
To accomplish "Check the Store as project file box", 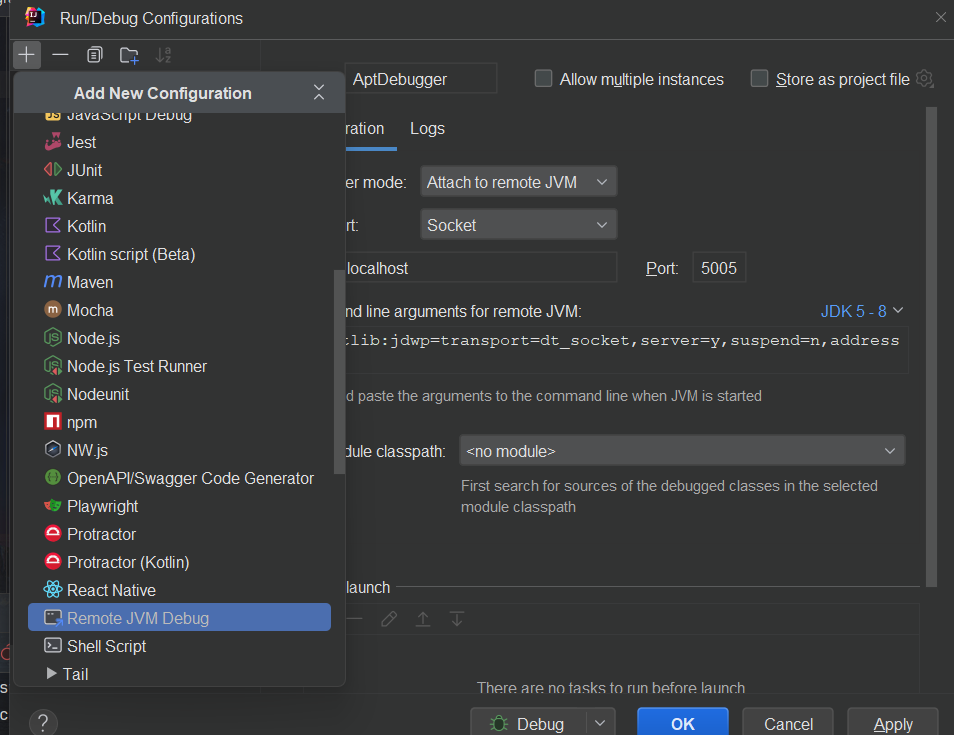I will click(759, 78).
